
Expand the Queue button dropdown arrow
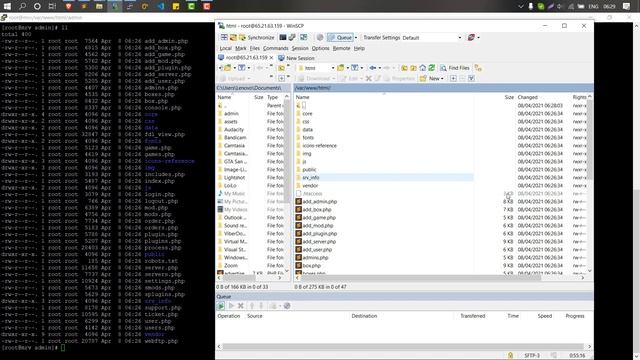click(356, 38)
